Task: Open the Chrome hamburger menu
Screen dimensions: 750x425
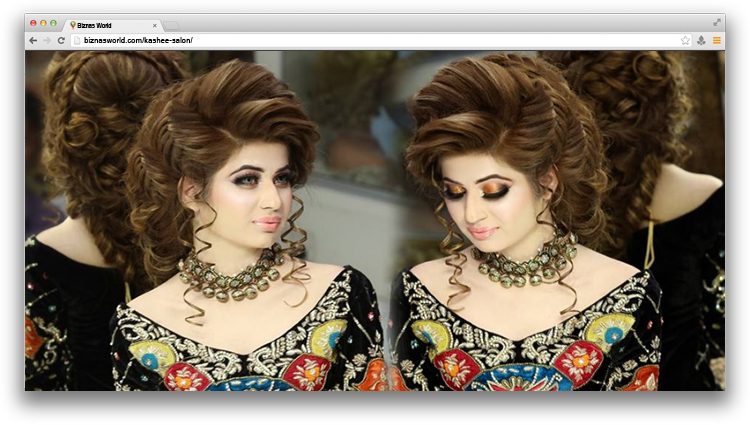Action: [717, 41]
